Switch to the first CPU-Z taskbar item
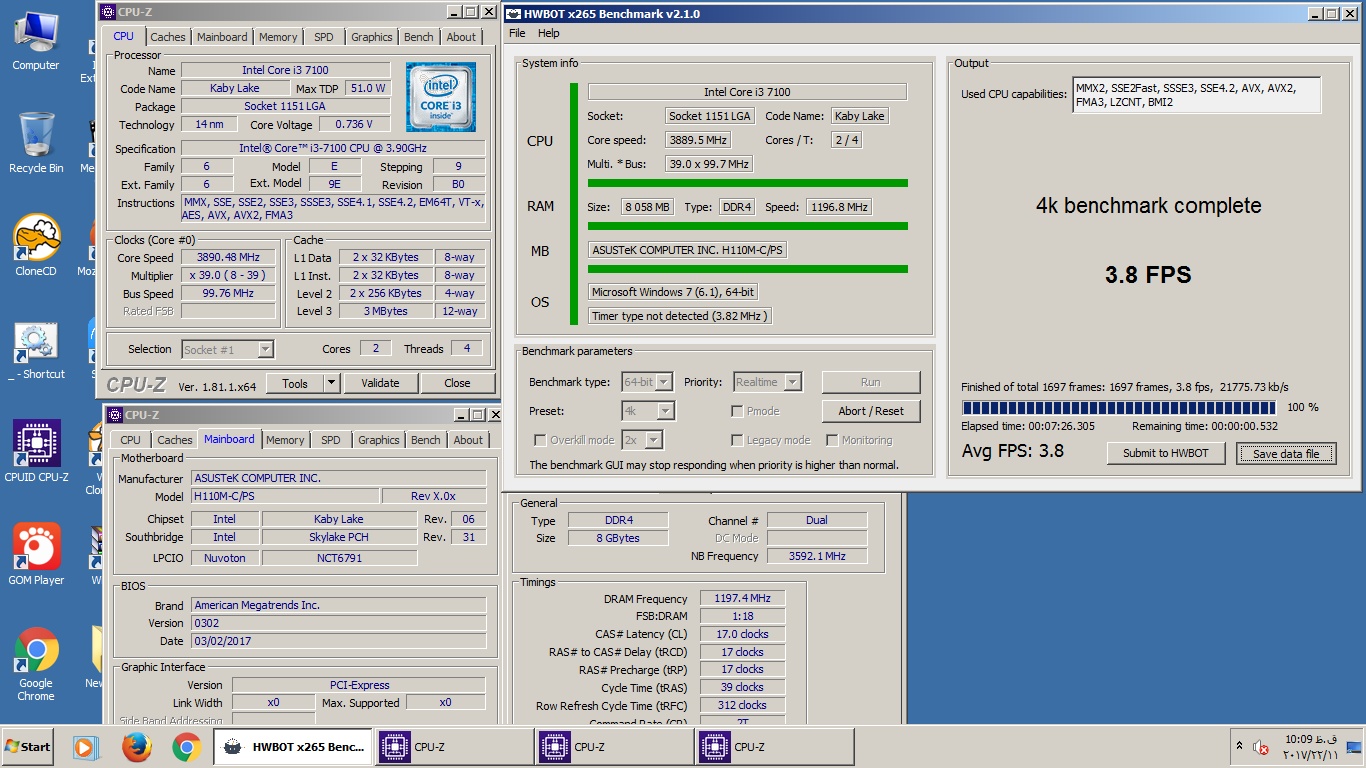The width and height of the screenshot is (1366, 768). (454, 747)
